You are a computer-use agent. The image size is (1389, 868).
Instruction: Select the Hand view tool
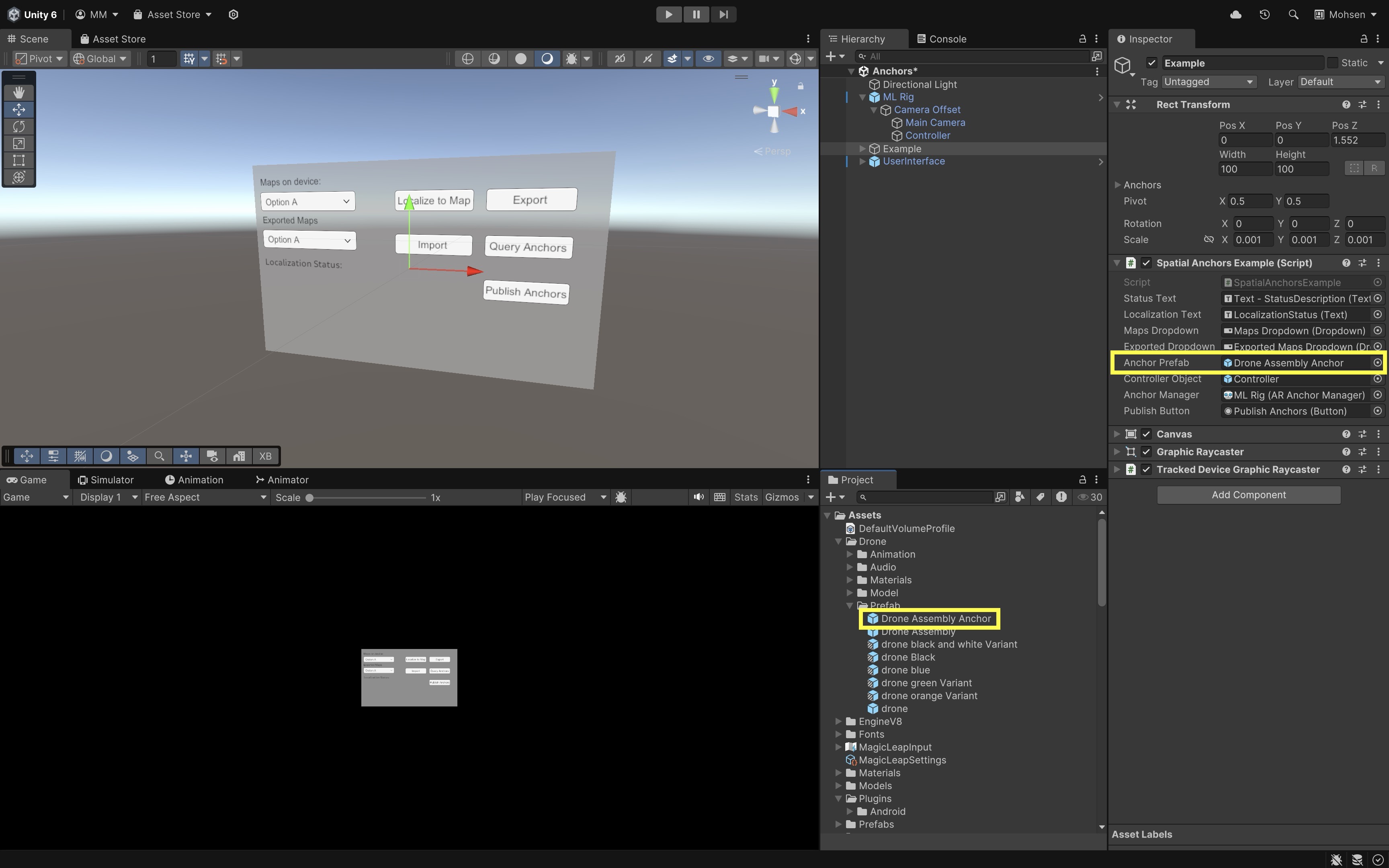pos(18,92)
